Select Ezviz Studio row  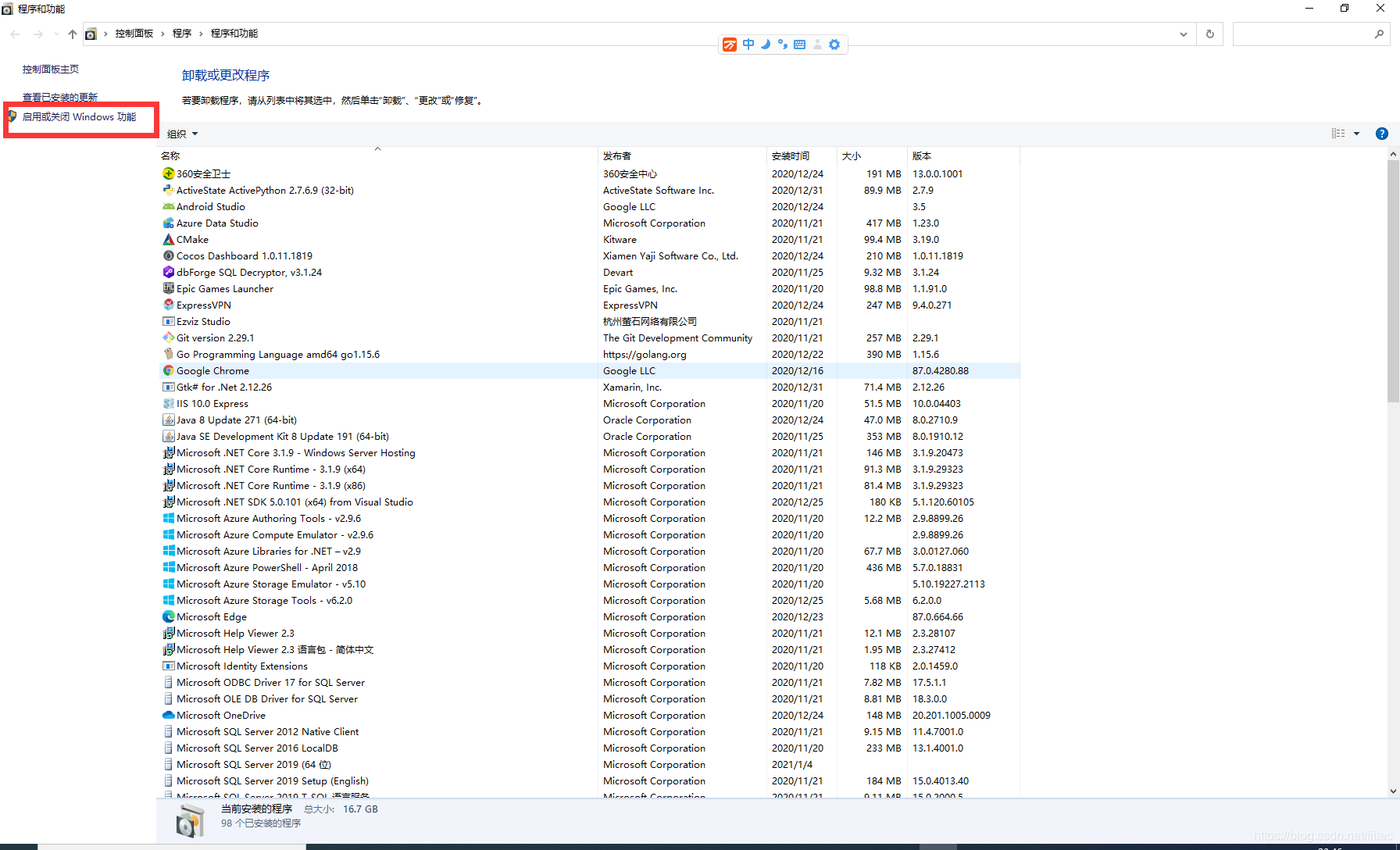[590, 321]
